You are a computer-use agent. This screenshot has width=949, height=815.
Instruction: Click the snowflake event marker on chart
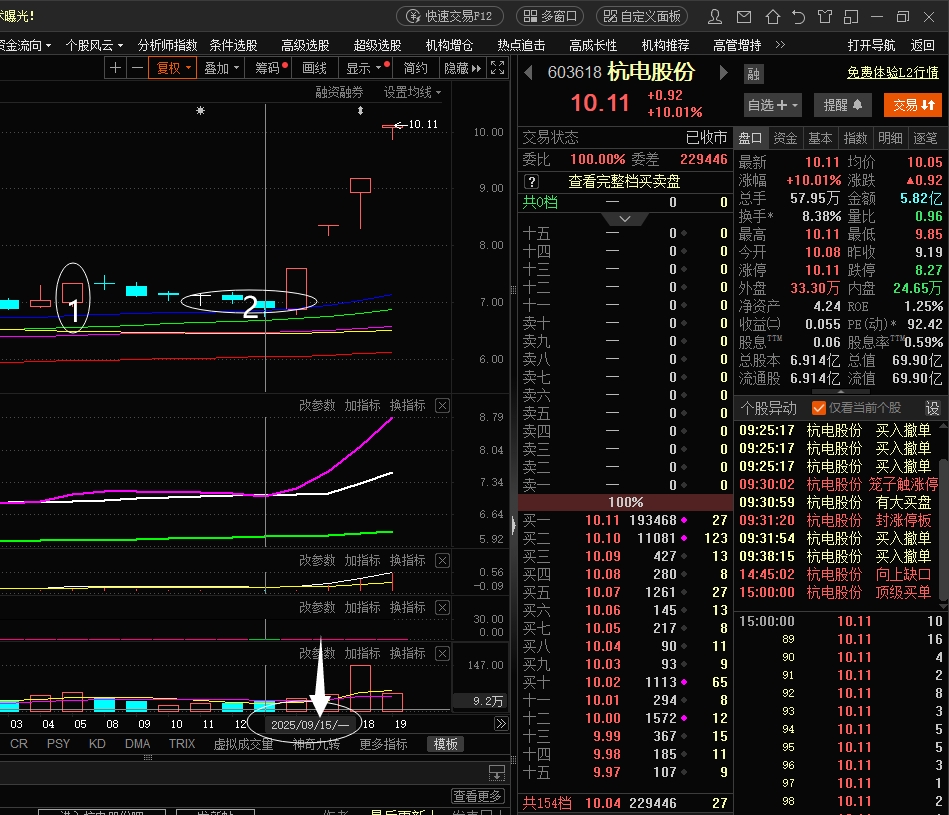(x=200, y=111)
